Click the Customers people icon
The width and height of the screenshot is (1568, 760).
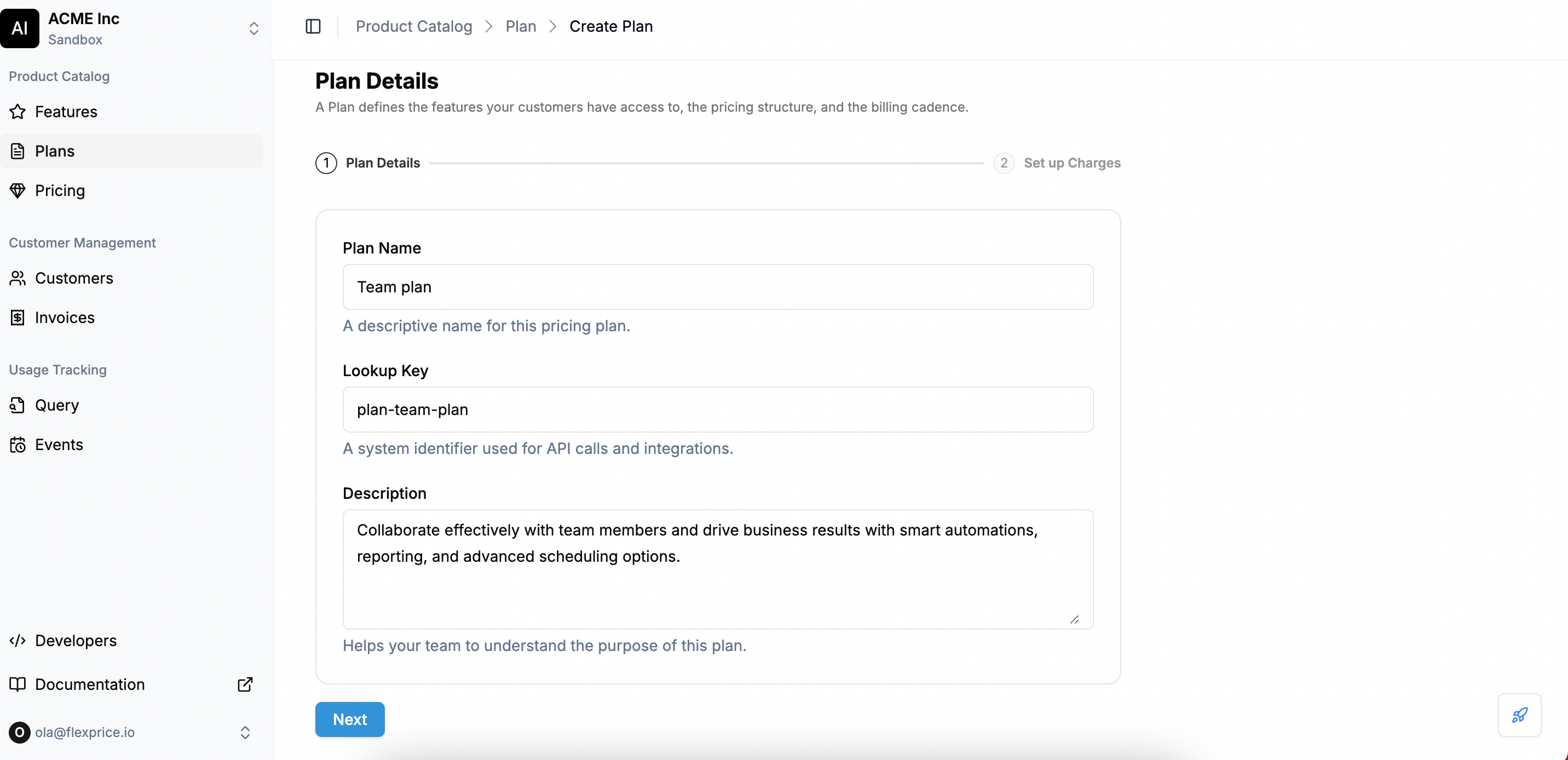[18, 278]
